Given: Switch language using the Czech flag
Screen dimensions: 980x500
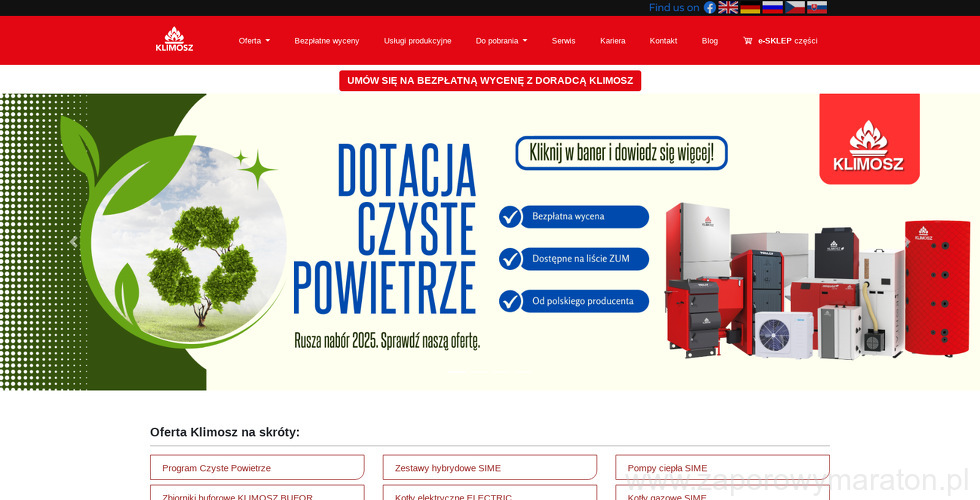Looking at the screenshot, I should [795, 8].
